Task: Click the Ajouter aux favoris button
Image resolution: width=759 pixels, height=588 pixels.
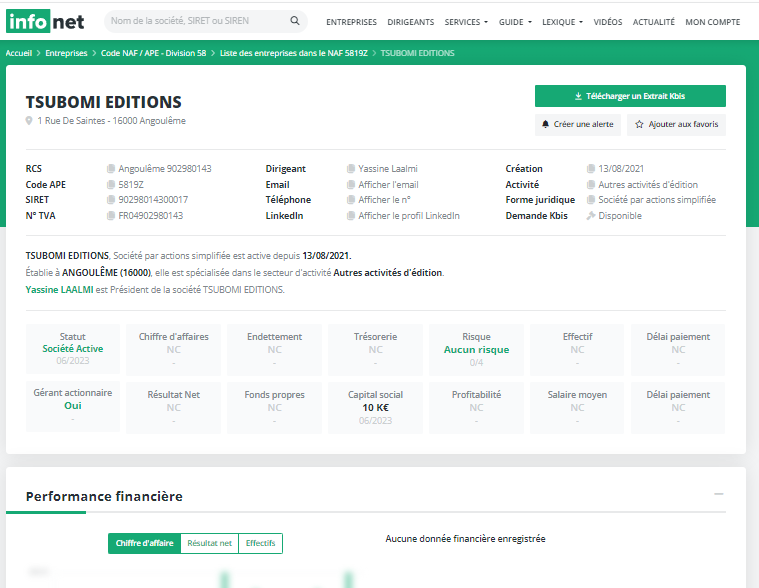Action: click(x=676, y=124)
